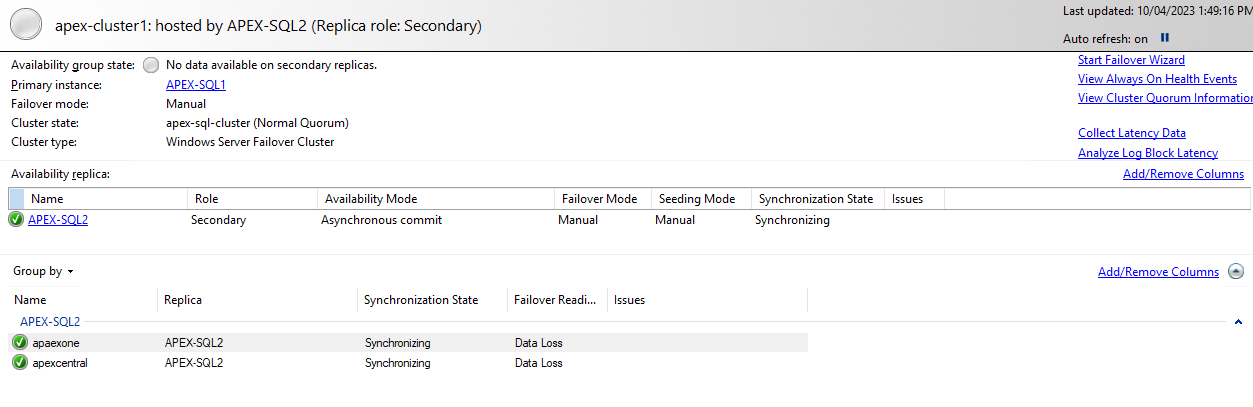The image size is (1253, 407).
Task: Sort by Availability Mode column header
Action: tap(371, 199)
